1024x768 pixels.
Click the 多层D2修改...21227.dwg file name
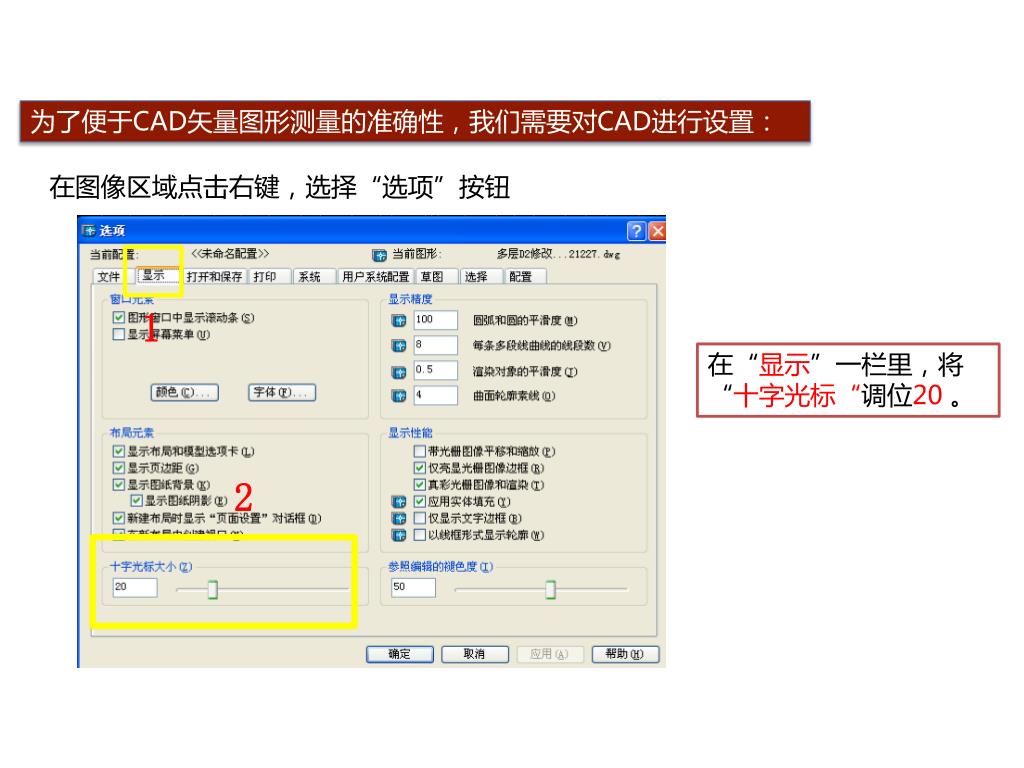558,254
